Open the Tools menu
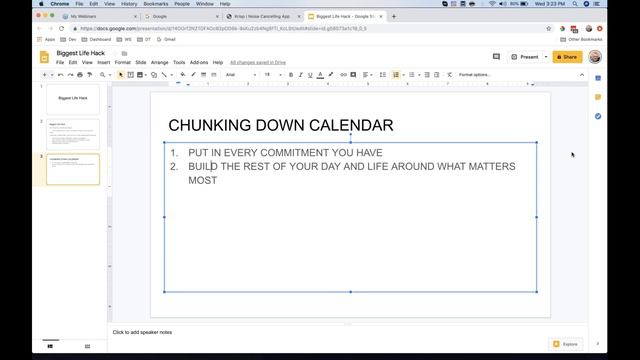Image resolution: width=640 pixels, height=360 pixels. (179, 62)
